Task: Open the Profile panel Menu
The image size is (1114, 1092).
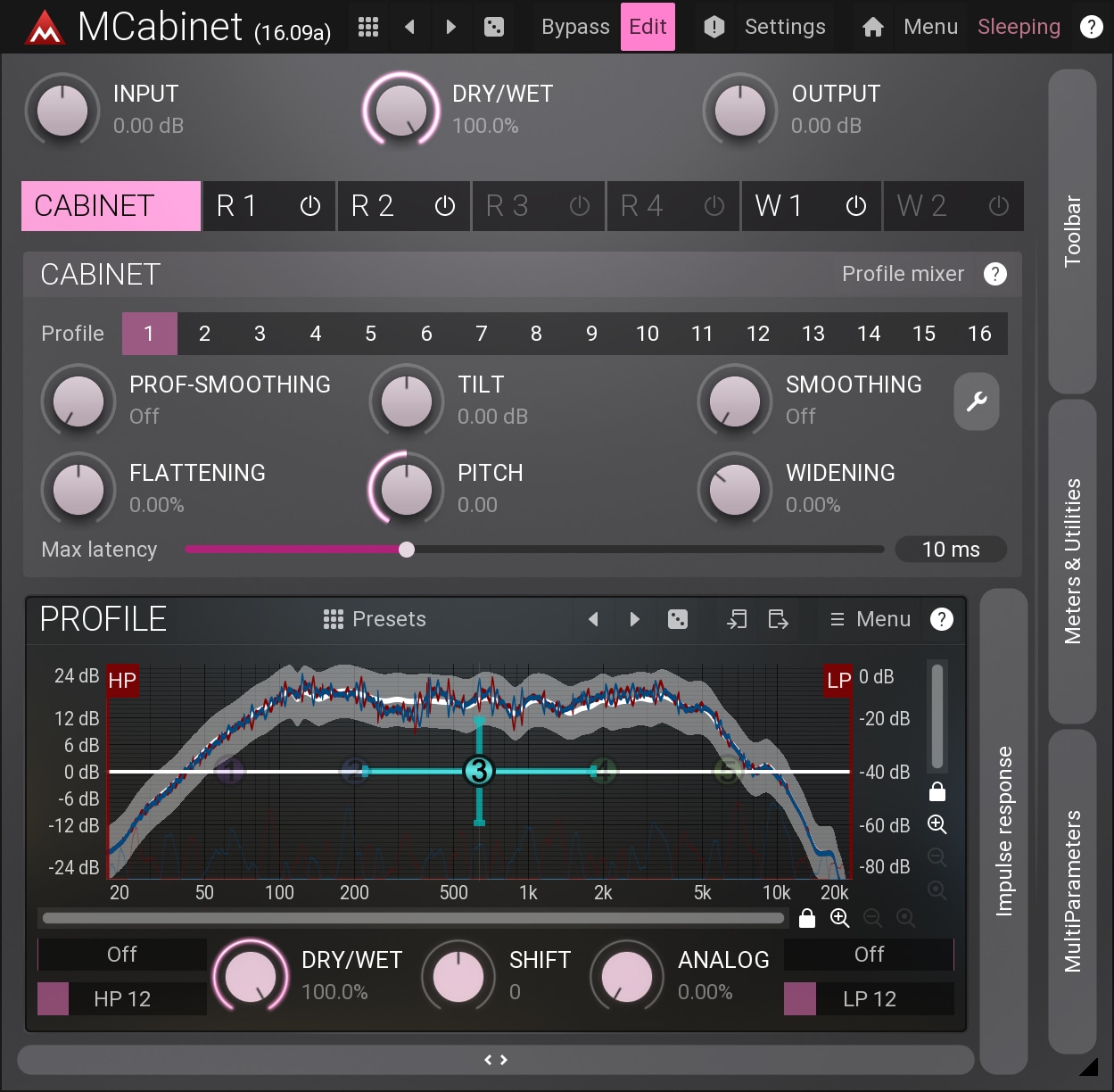Action: (870, 619)
